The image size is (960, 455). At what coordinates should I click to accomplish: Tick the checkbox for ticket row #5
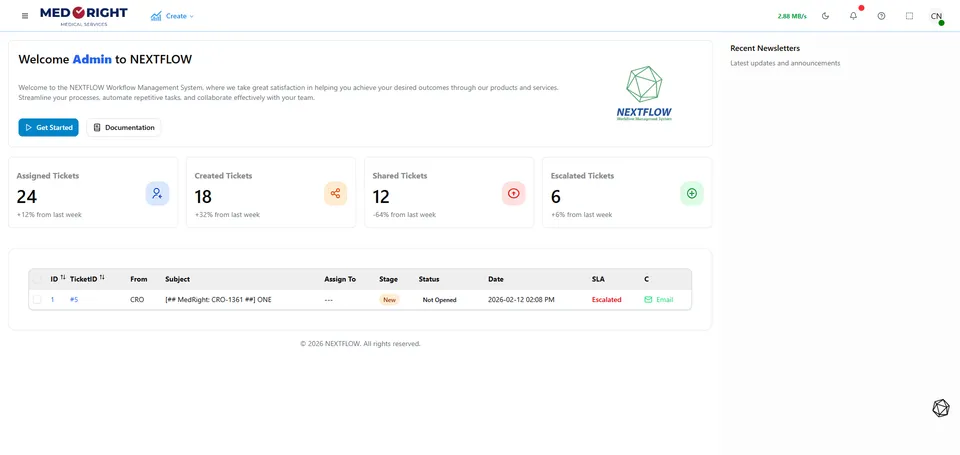[37, 299]
